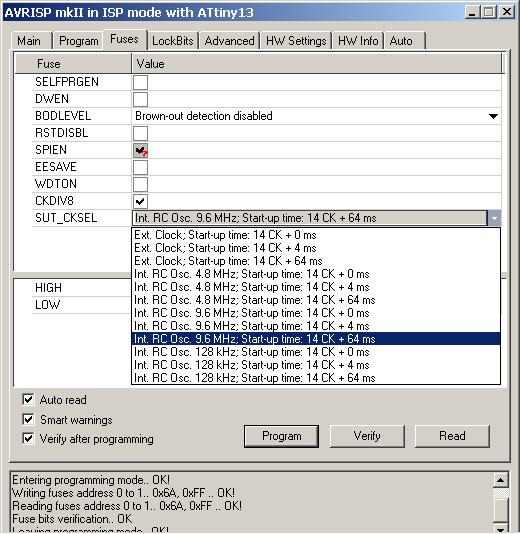Go to the Advanced tab

(230, 41)
